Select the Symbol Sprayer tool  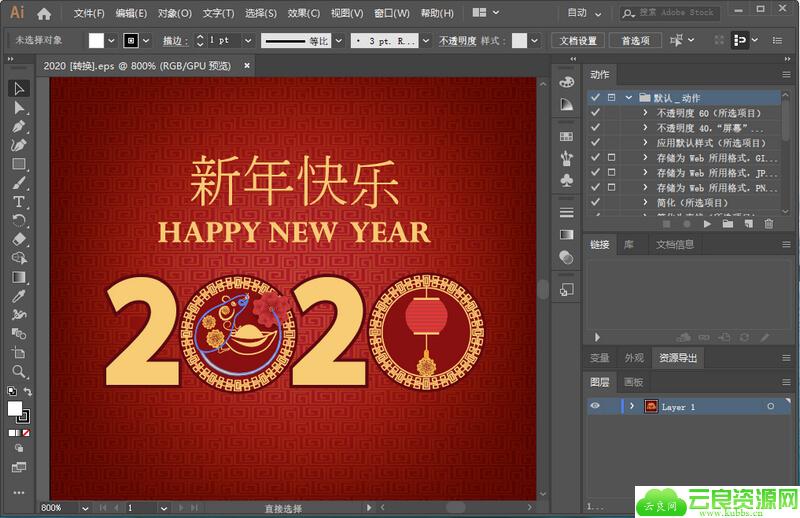pyautogui.click(x=19, y=315)
